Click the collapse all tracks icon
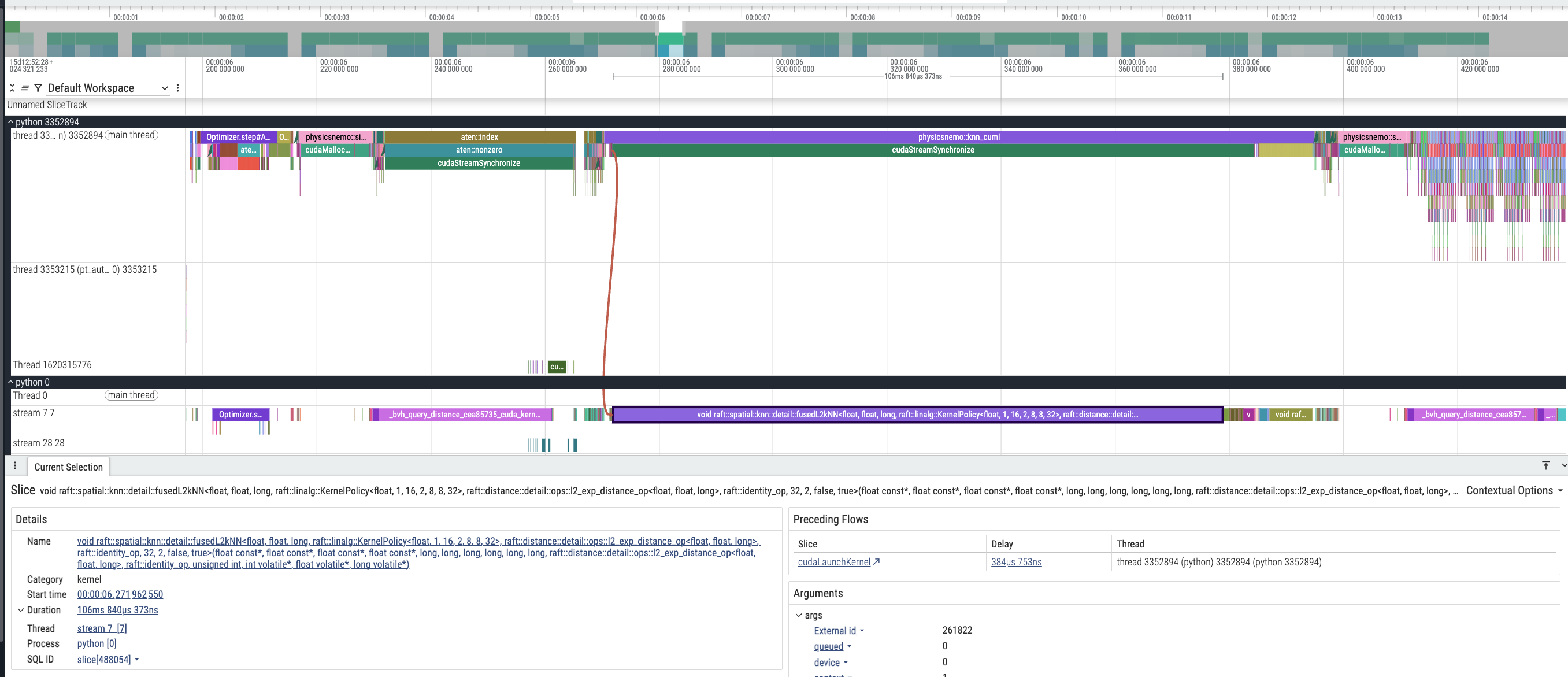 (12, 88)
